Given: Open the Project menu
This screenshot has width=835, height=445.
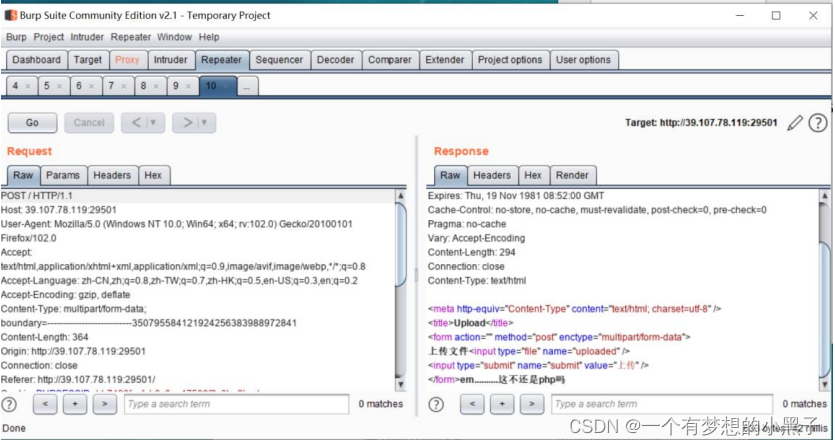Looking at the screenshot, I should tap(48, 37).
